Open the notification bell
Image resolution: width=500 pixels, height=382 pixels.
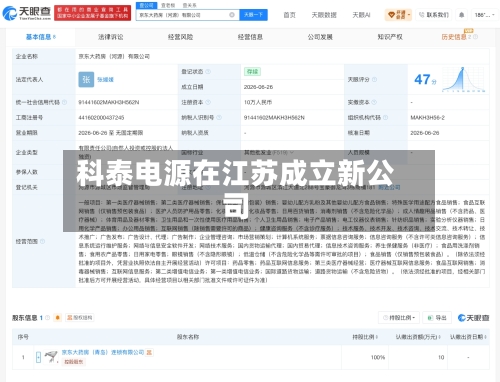tap(462, 15)
